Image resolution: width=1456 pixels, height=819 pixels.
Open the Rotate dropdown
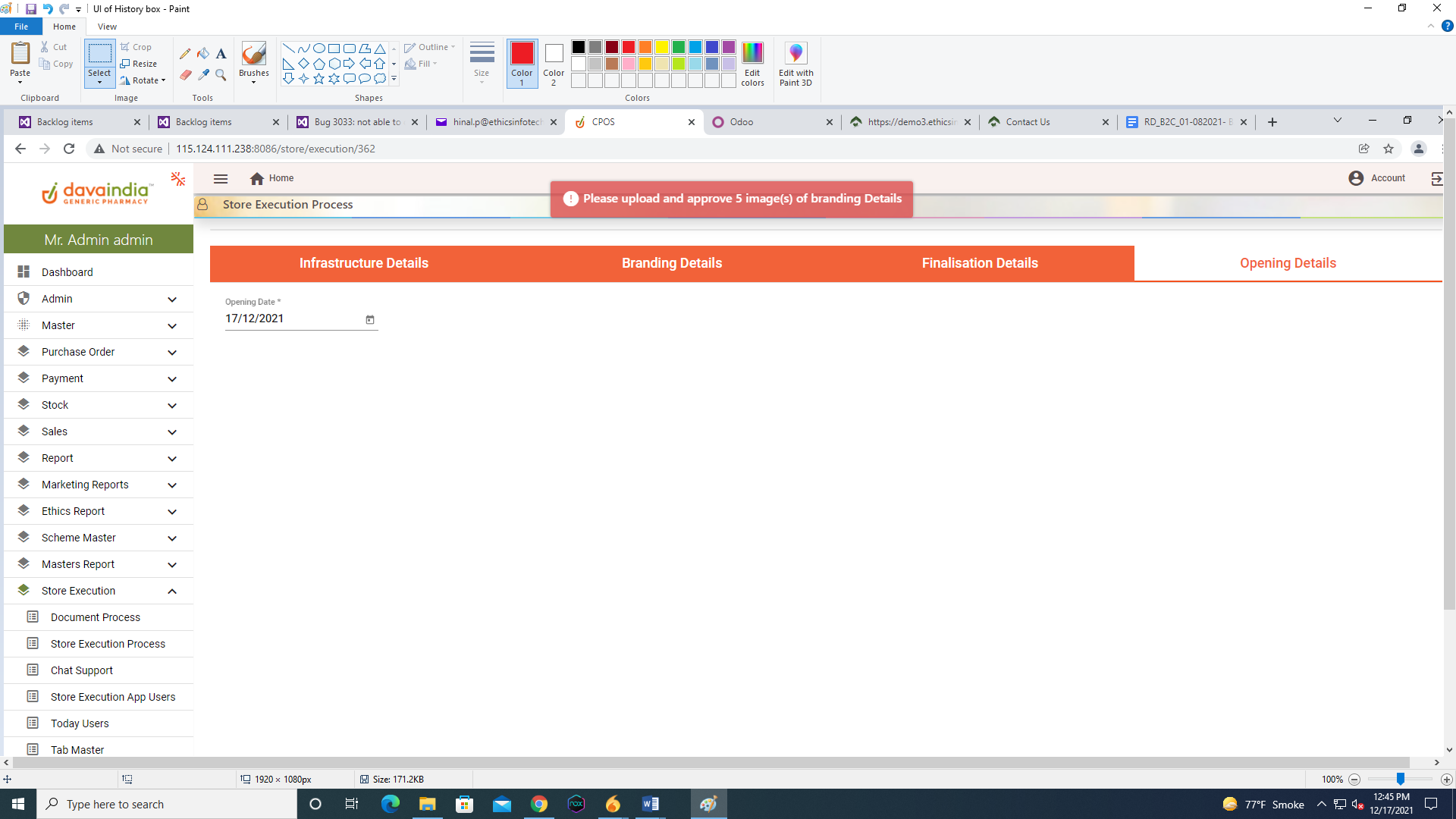[x=143, y=80]
